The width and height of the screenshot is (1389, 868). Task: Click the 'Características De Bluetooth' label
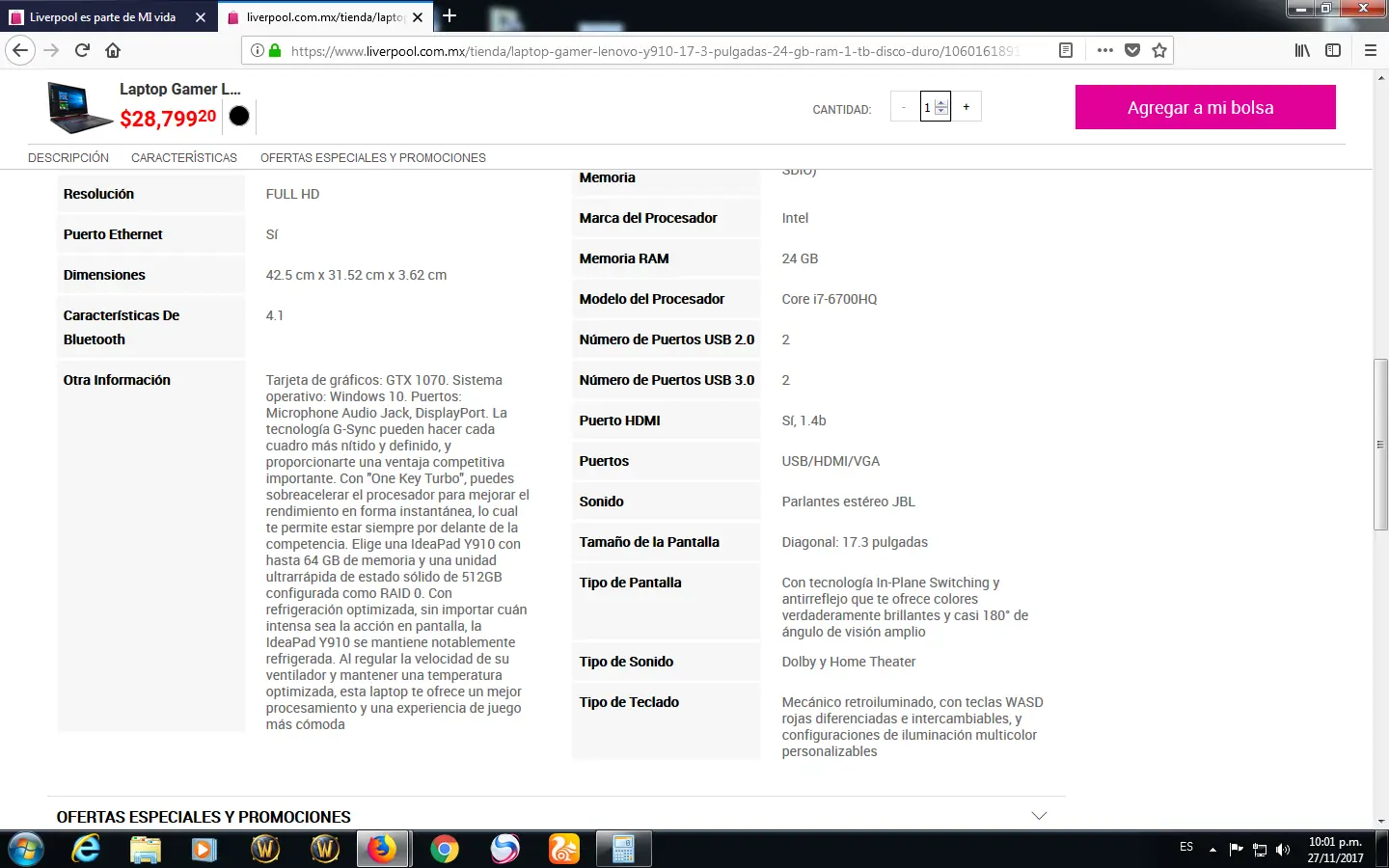(x=122, y=327)
